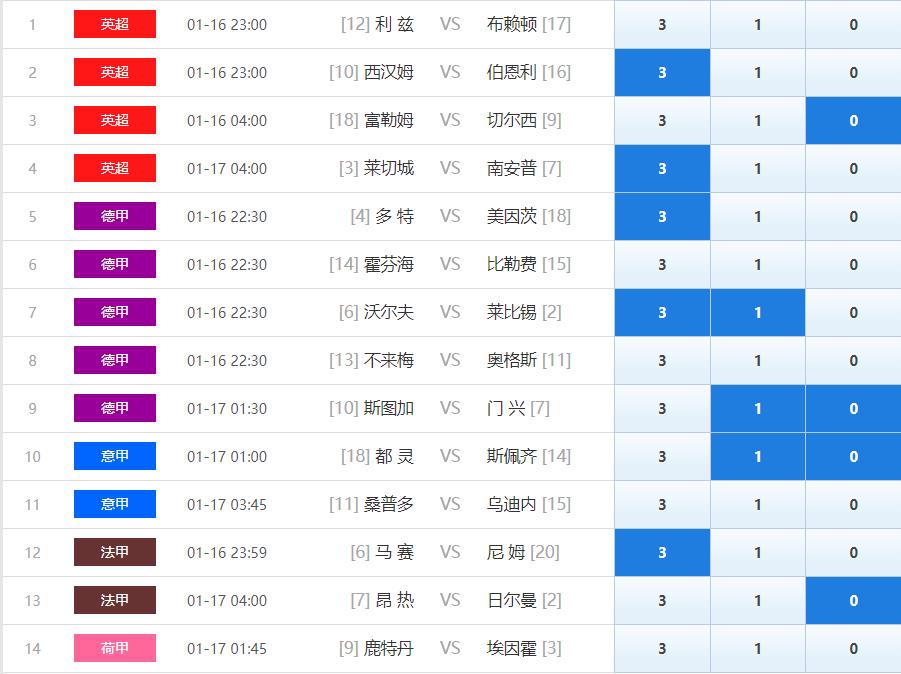
Task: Click 意甲 league badge in row 10
Action: (x=115, y=456)
